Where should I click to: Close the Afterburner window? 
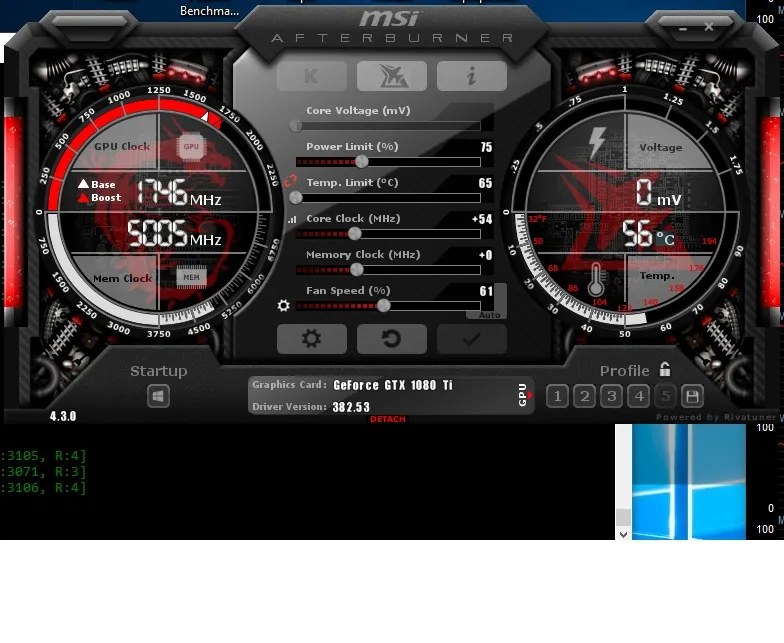[709, 27]
